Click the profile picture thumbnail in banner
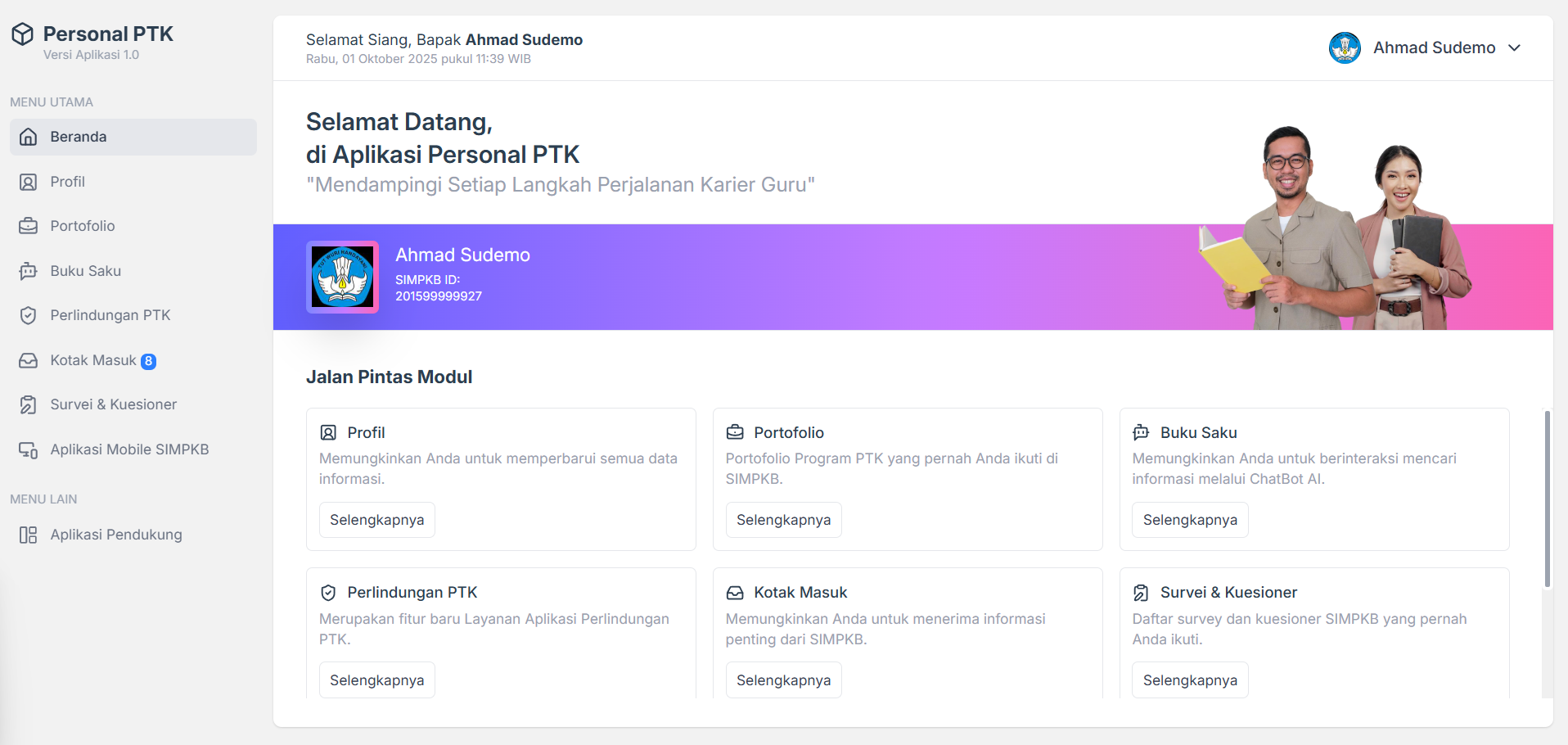This screenshot has height=745, width=1568. click(x=342, y=277)
